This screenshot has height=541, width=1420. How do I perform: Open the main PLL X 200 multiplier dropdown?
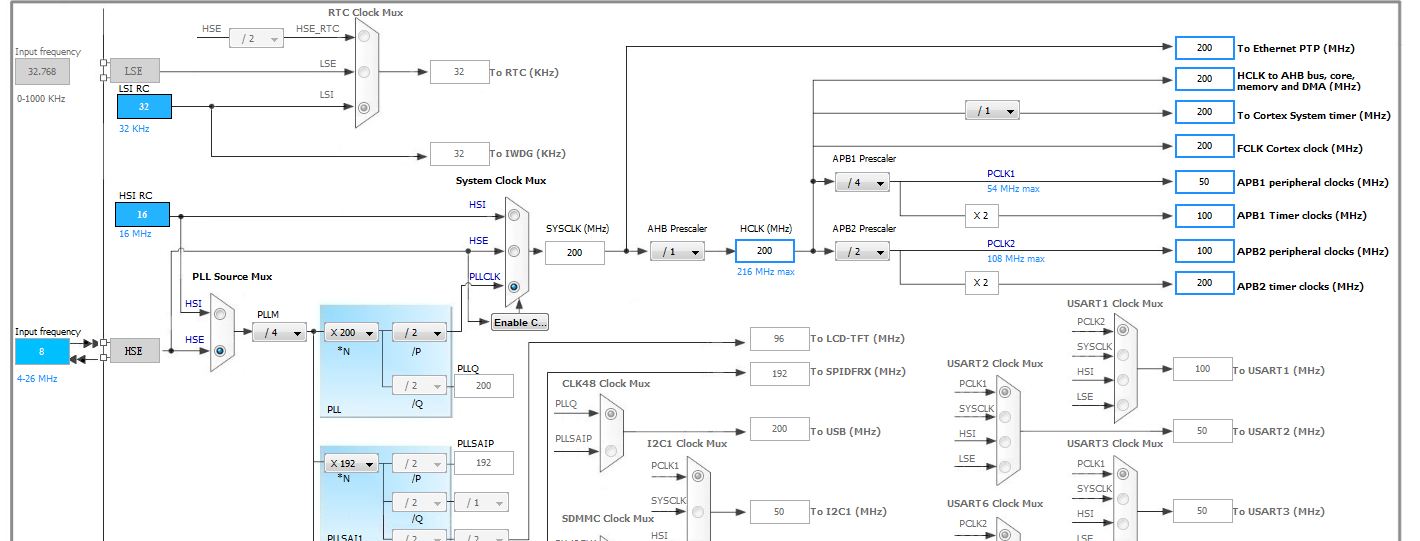351,333
